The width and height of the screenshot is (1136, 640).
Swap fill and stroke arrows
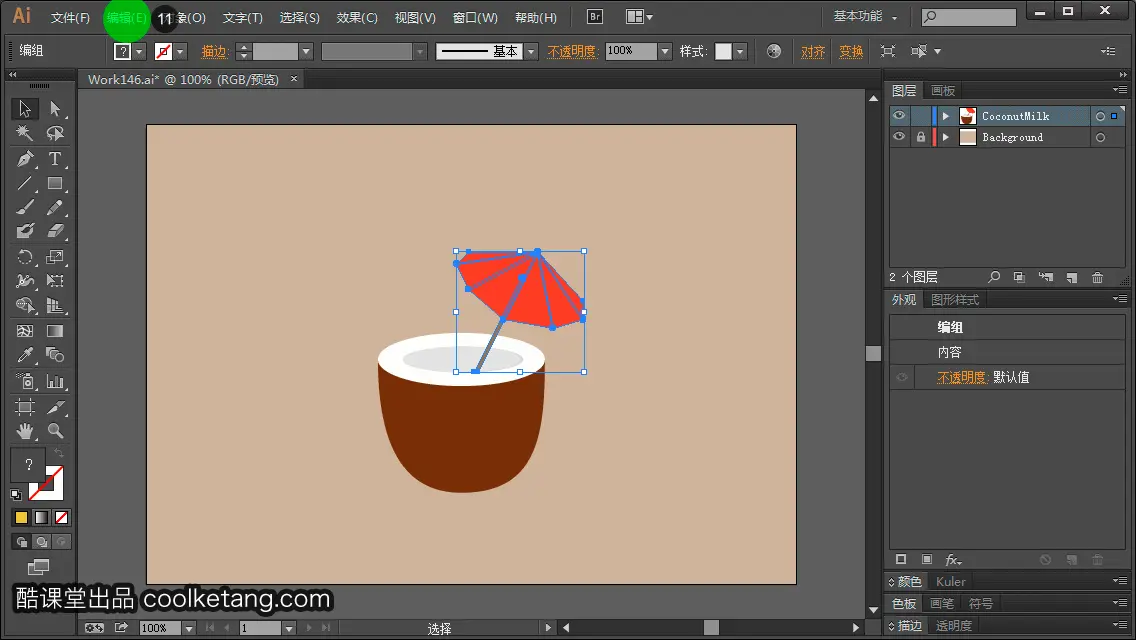[59, 453]
